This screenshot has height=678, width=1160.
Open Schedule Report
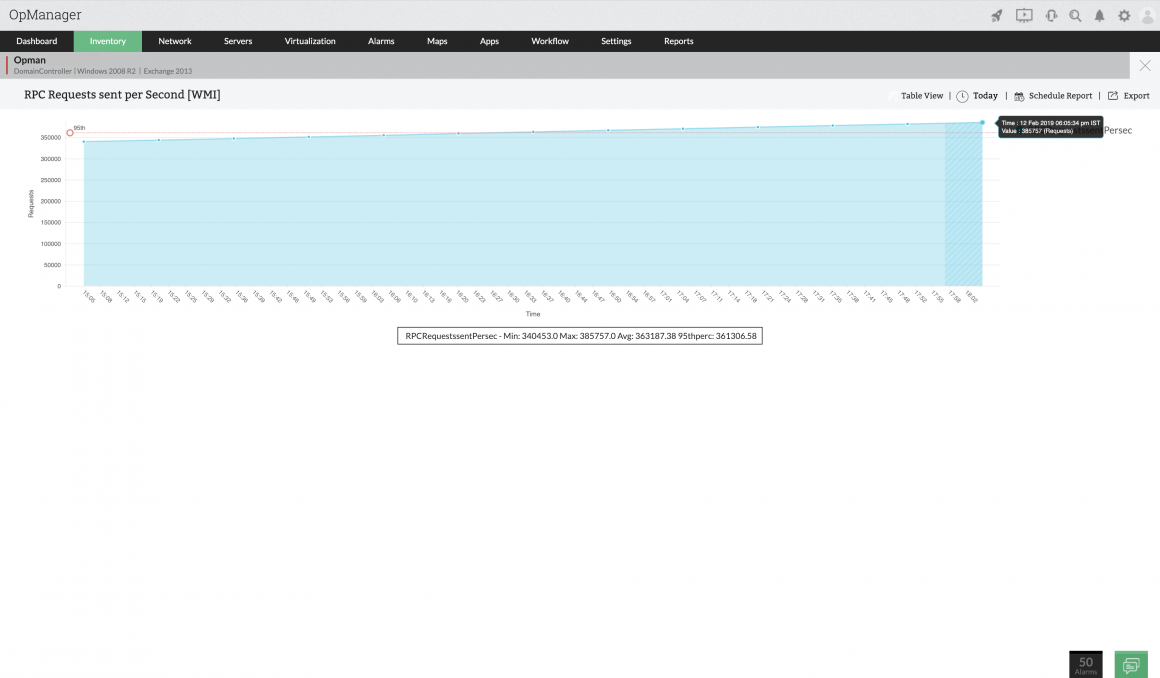coord(1053,95)
